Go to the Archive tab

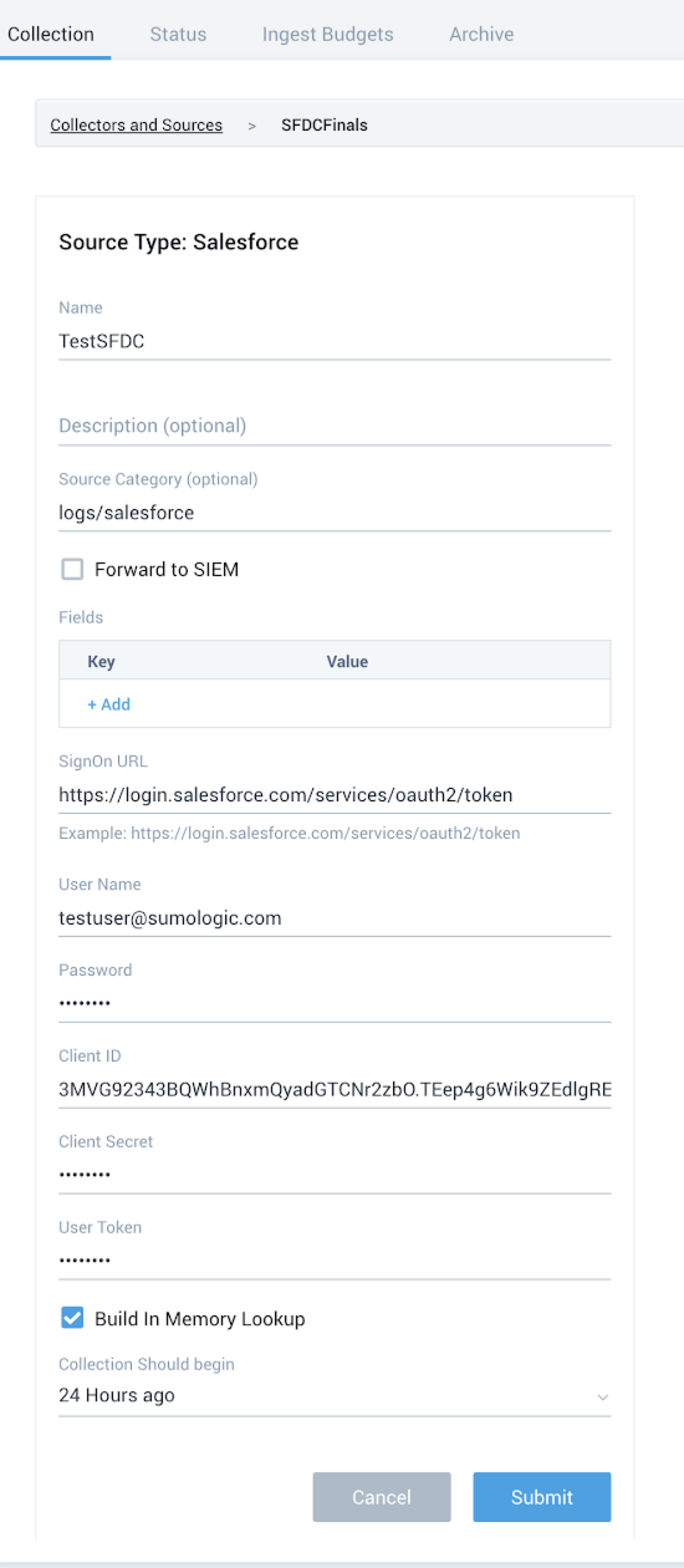tap(481, 34)
